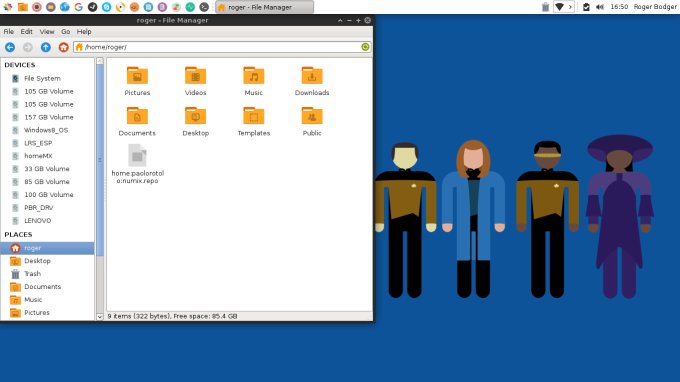The width and height of the screenshot is (680, 382).
Task: Go back with the blue left arrow
Action: [x=10, y=47]
